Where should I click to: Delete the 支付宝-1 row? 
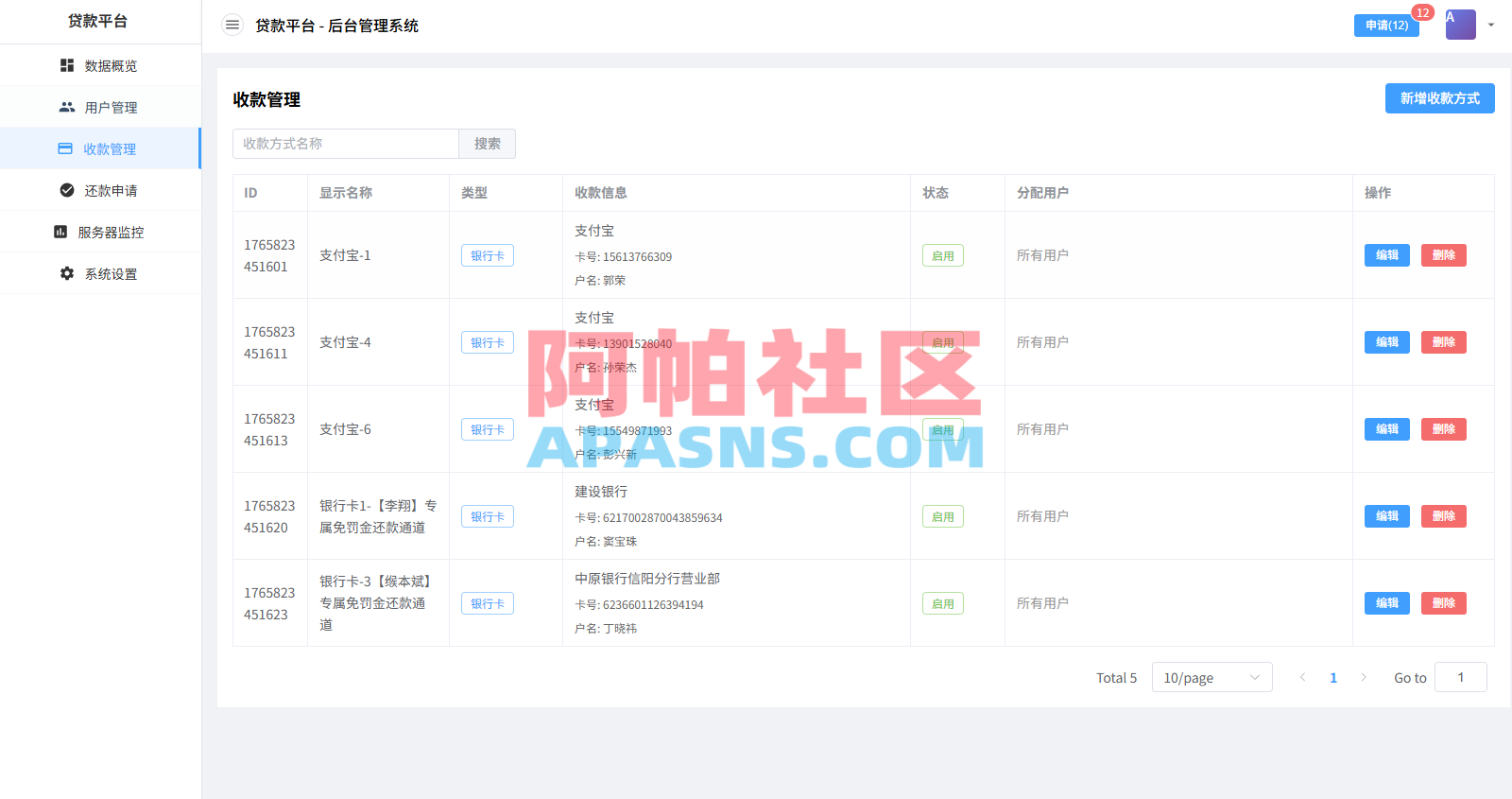(x=1444, y=255)
